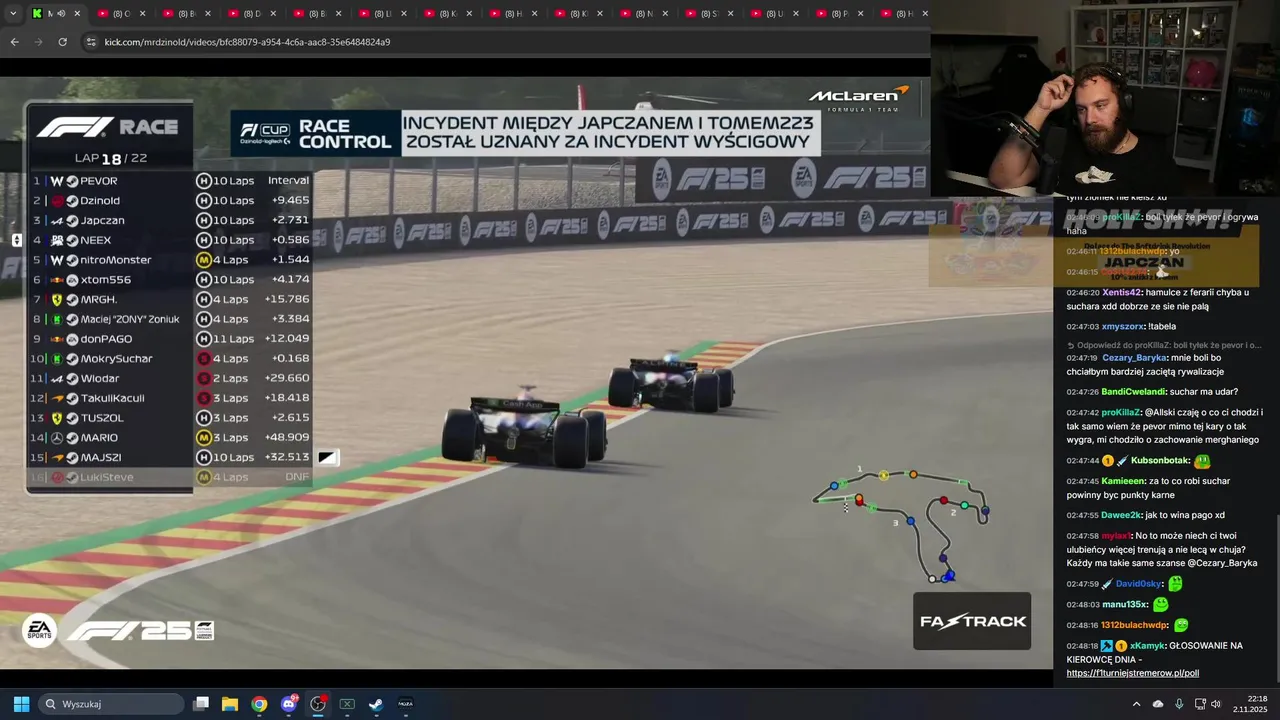Click the "!tabela" message from xmyszorx

[x=1163, y=327]
